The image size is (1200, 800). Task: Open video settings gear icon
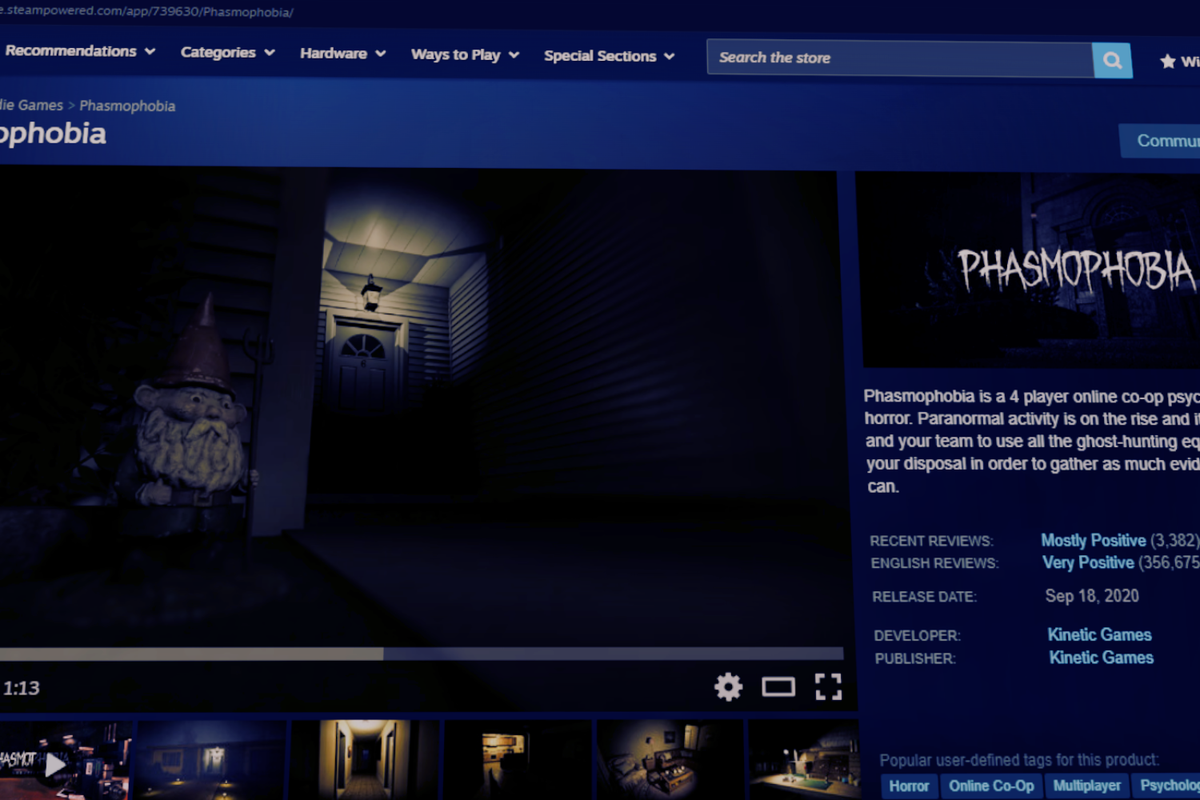pos(728,686)
